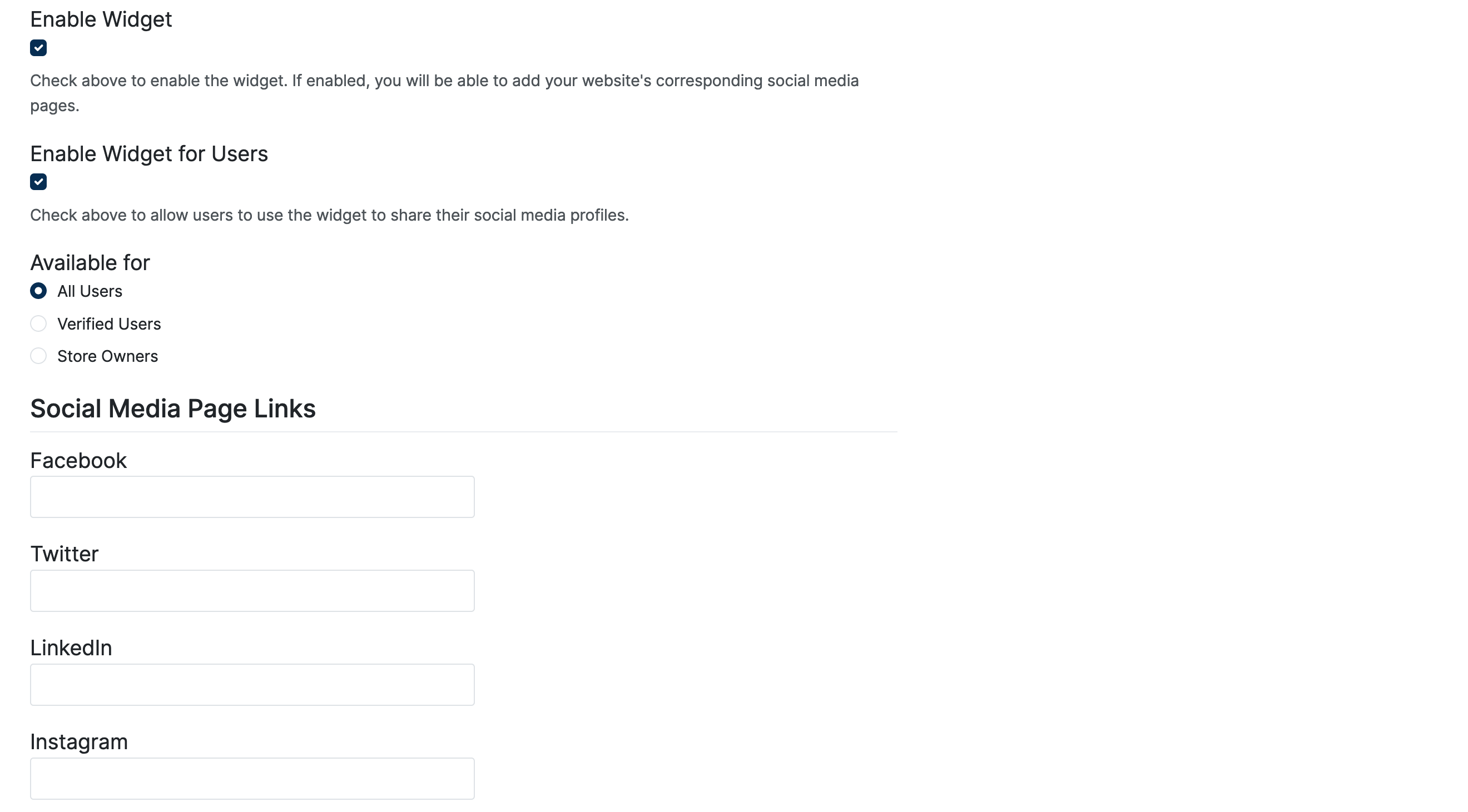Click the 'Enable Widget for Users' heading label
Image resolution: width=1468 pixels, height=812 pixels.
(148, 154)
